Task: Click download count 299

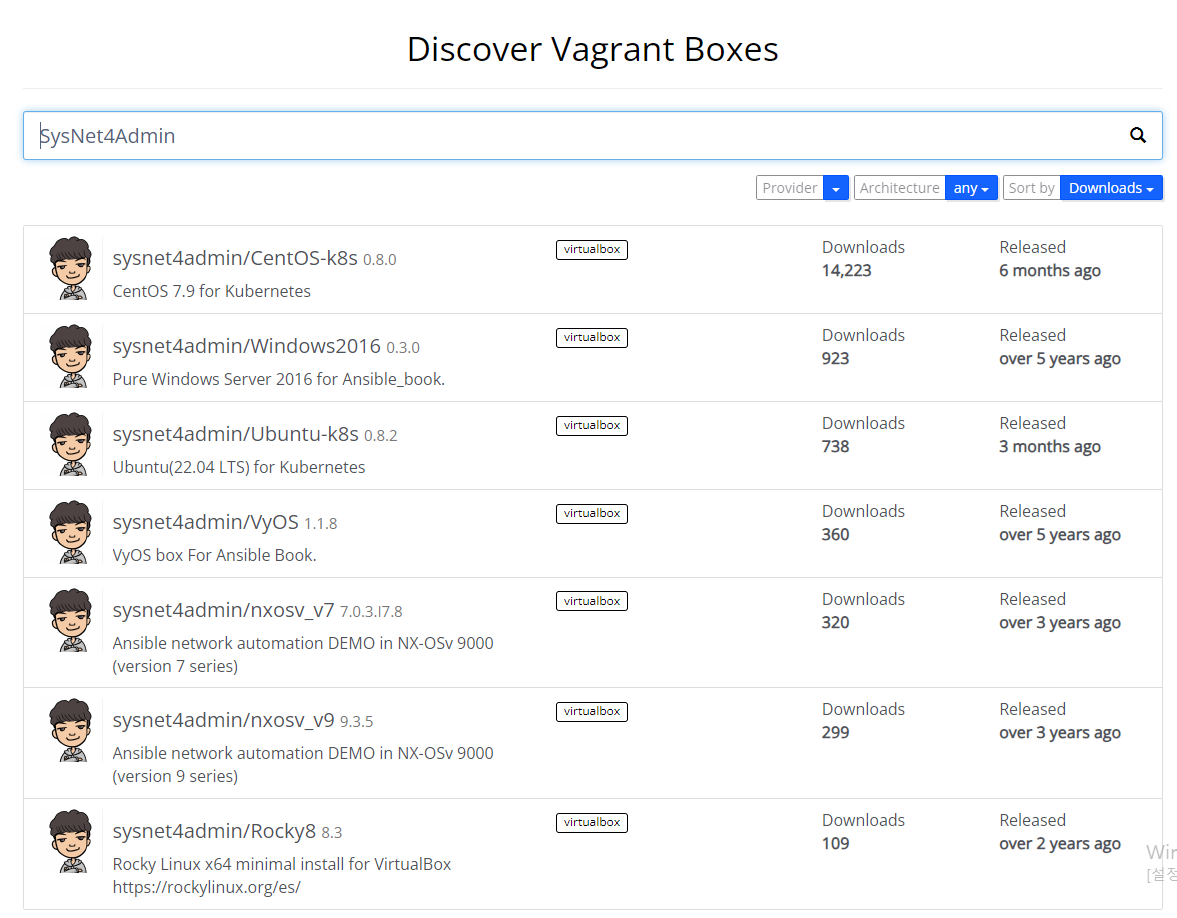Action: click(835, 733)
